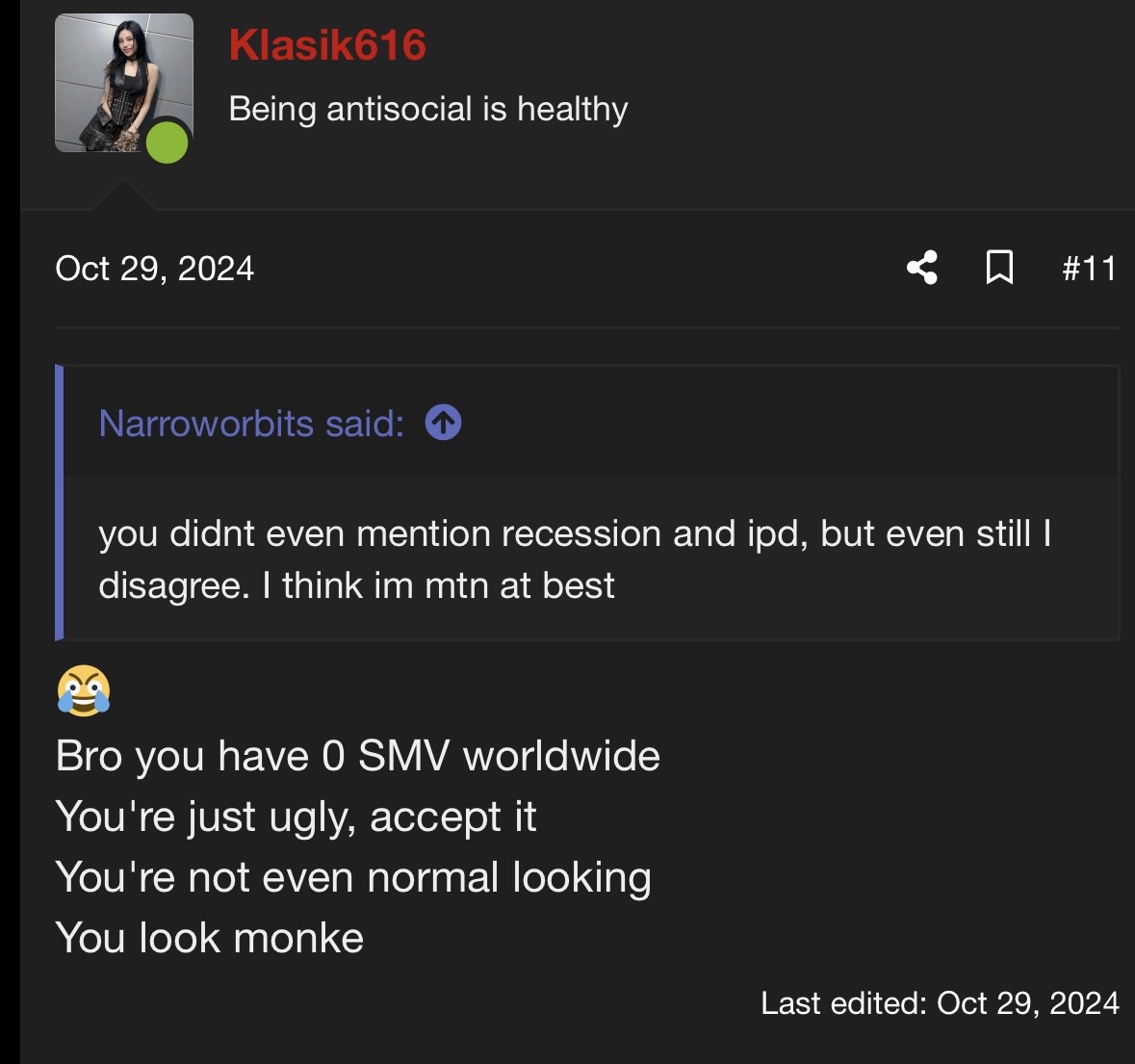Click the line "You're just ugly, accept it"
Image resolution: width=1135 pixels, height=1064 pixels.
point(296,817)
